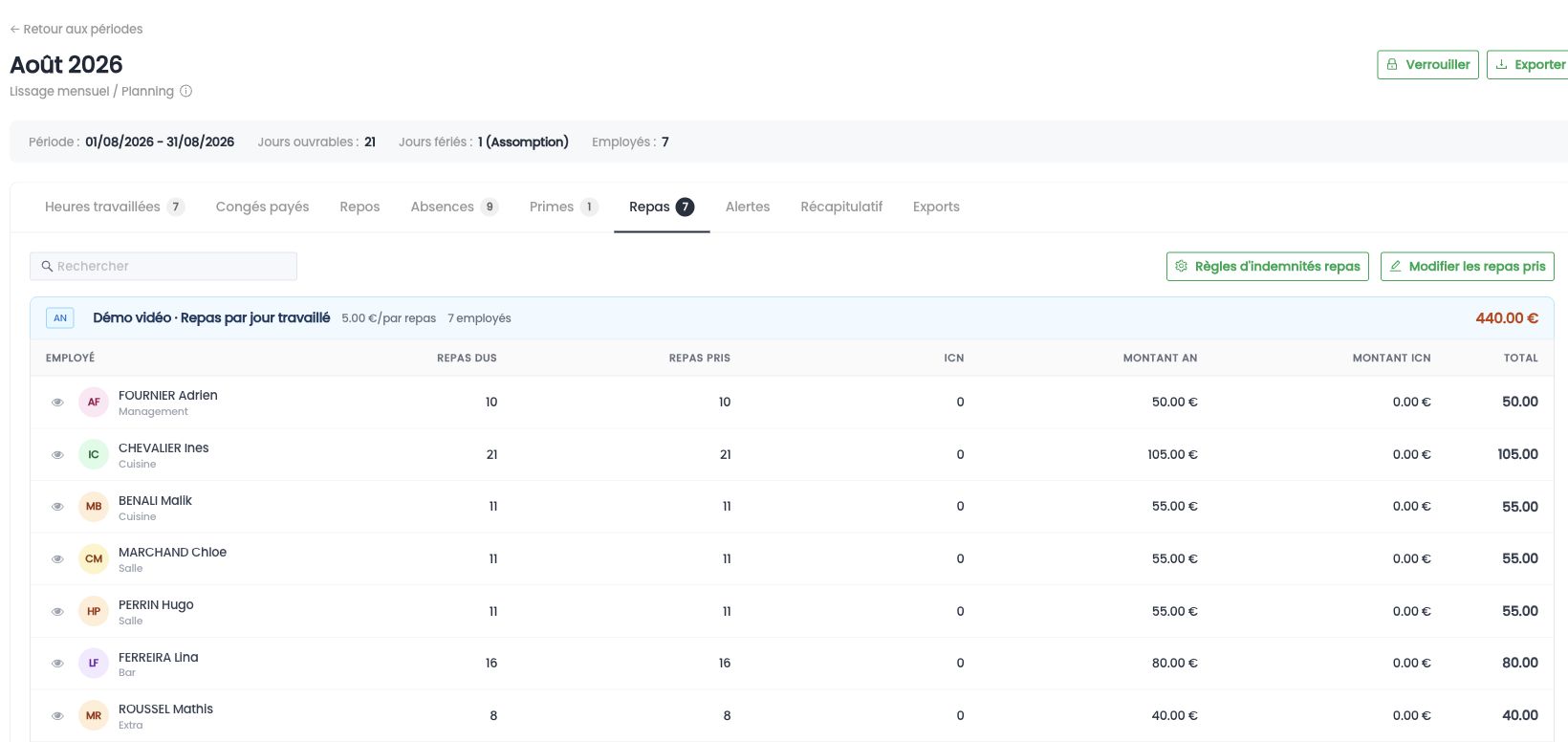The height and width of the screenshot is (742, 1568).
Task: Select the Repos tab
Action: (359, 207)
